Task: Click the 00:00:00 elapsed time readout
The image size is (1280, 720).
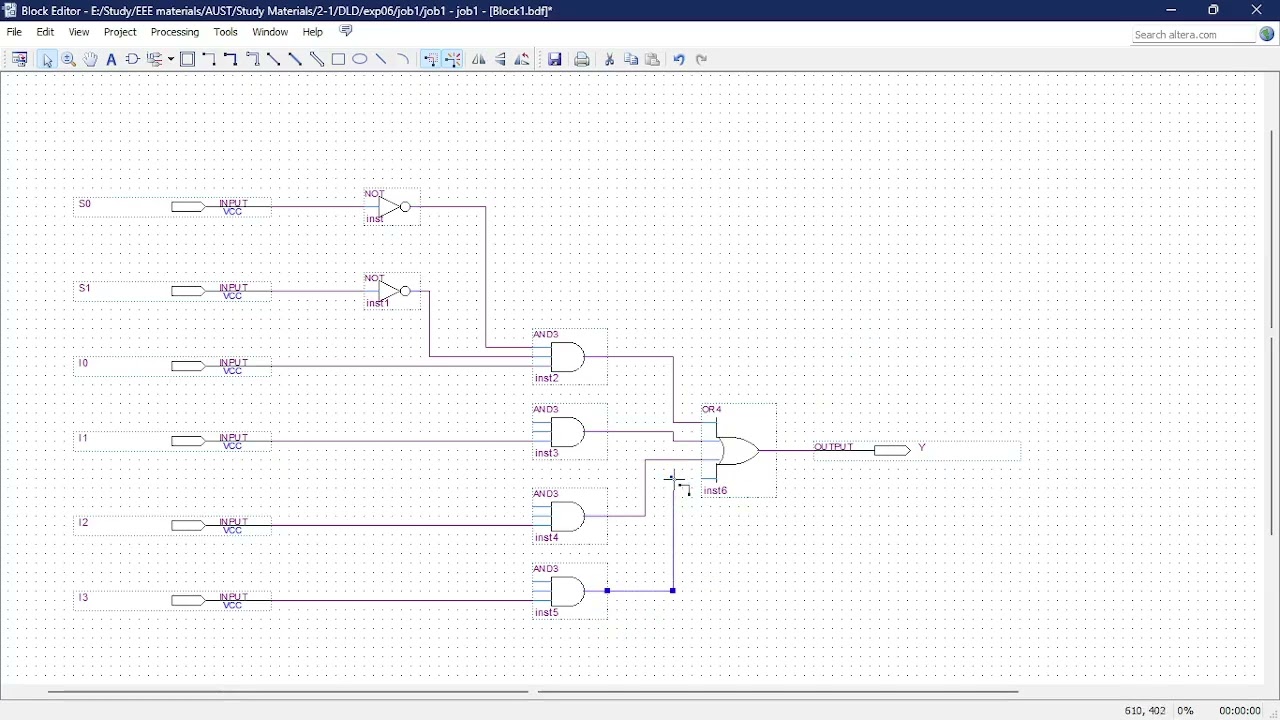Action: click(1240, 711)
